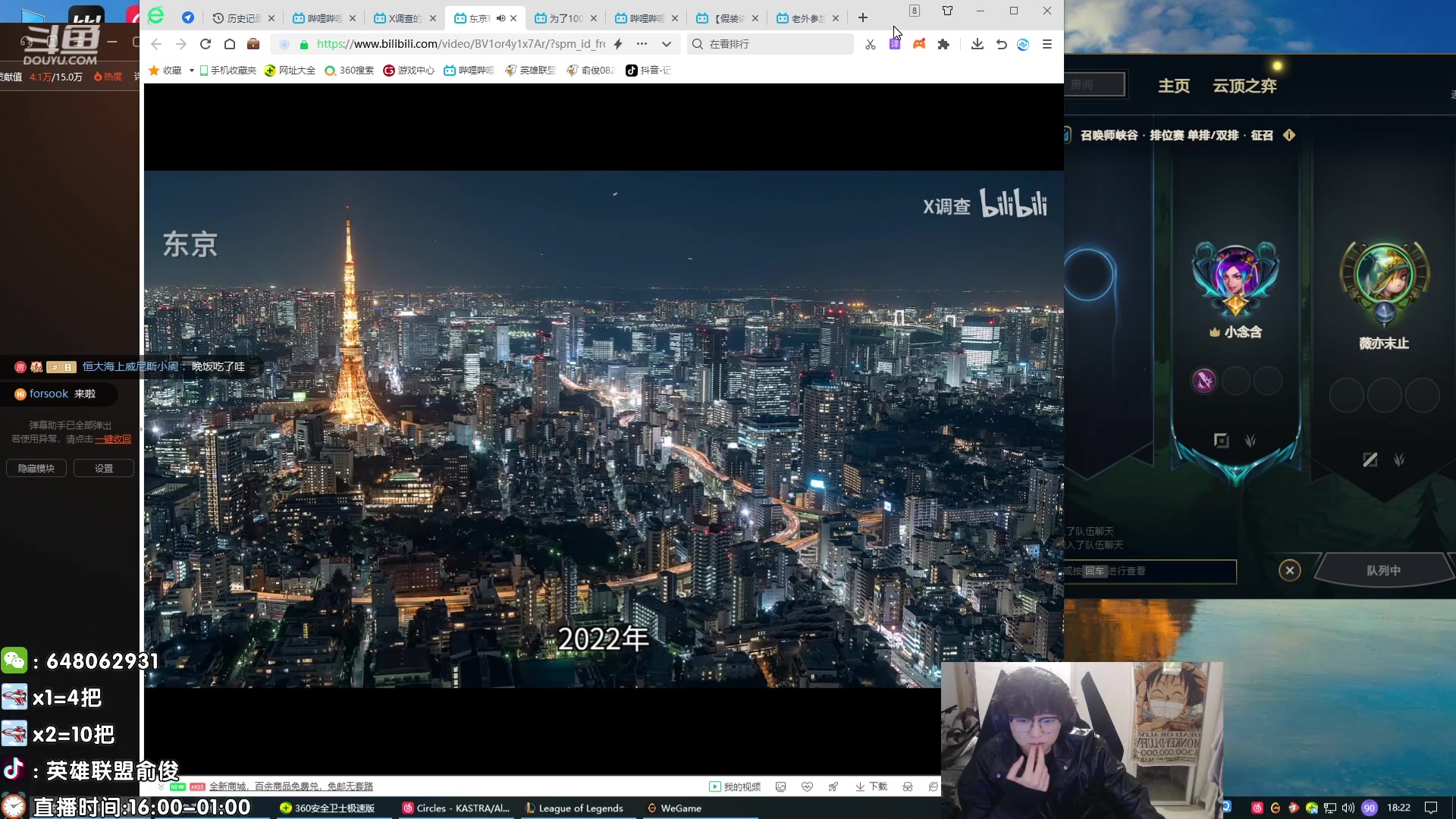Open the 抖音 bookmark
1456x819 pixels.
click(648, 71)
